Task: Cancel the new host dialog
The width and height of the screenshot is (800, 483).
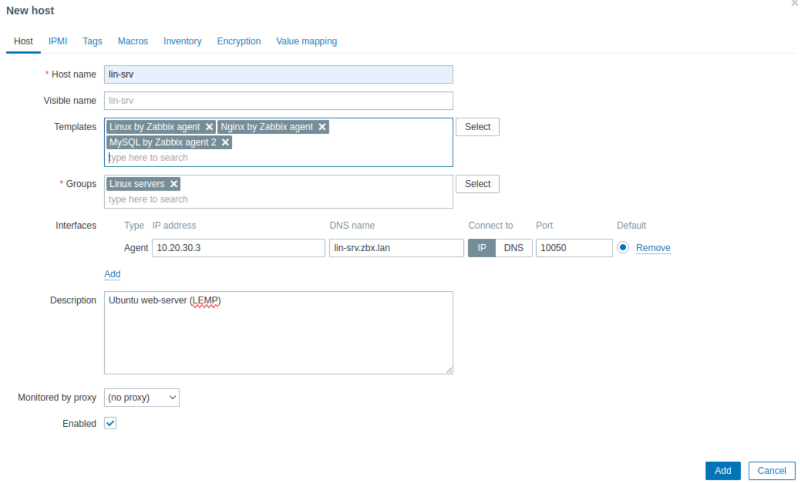Action: coord(771,471)
